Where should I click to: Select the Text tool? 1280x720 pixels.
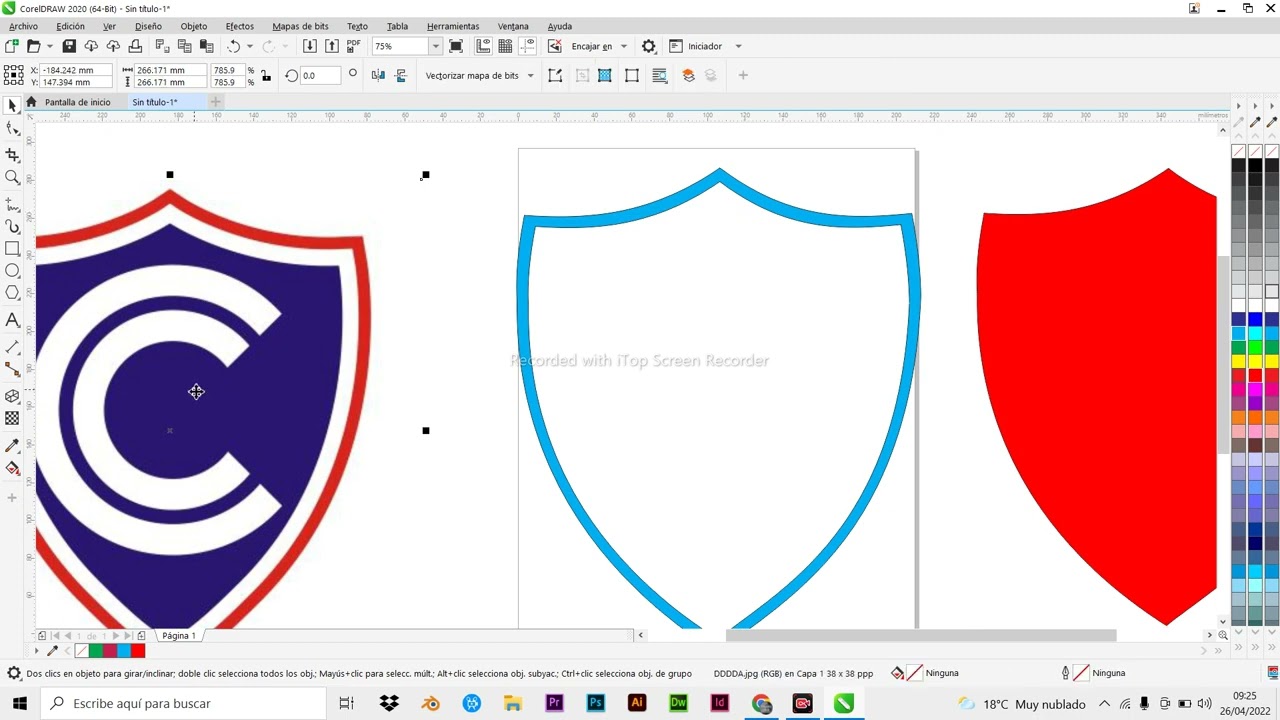[12, 320]
